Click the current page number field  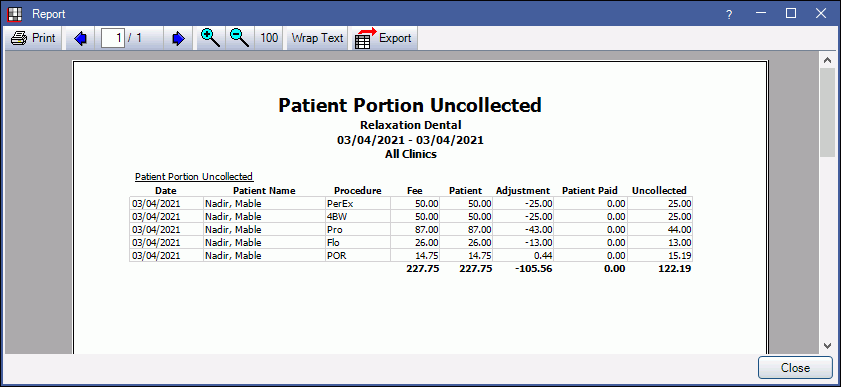click(x=113, y=38)
